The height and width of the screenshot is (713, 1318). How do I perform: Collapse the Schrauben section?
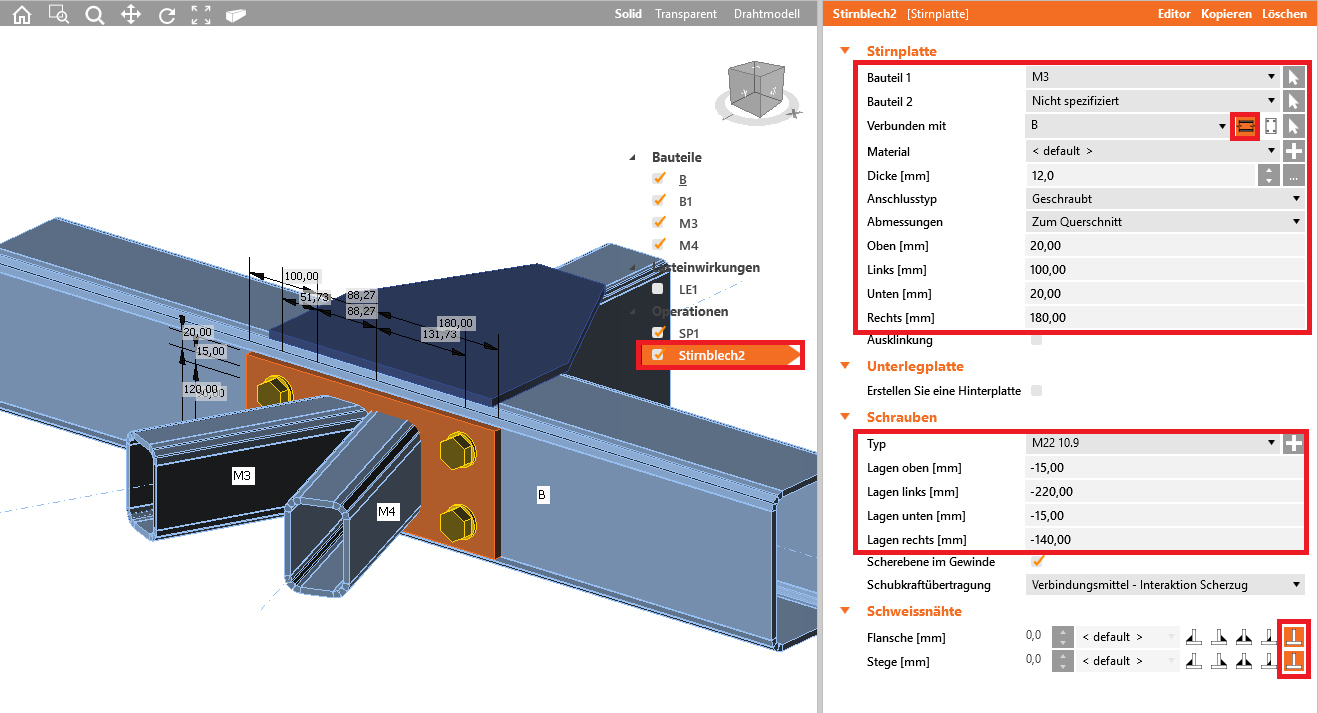coord(846,417)
